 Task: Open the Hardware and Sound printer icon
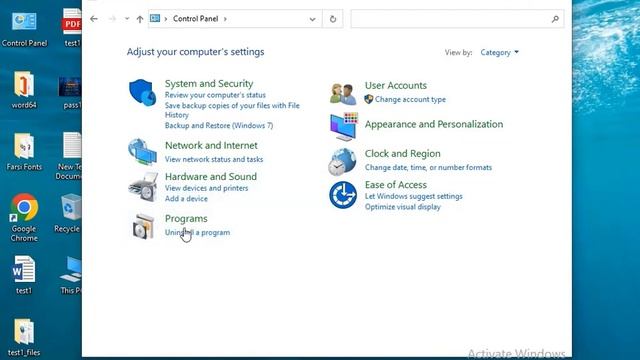(x=143, y=187)
